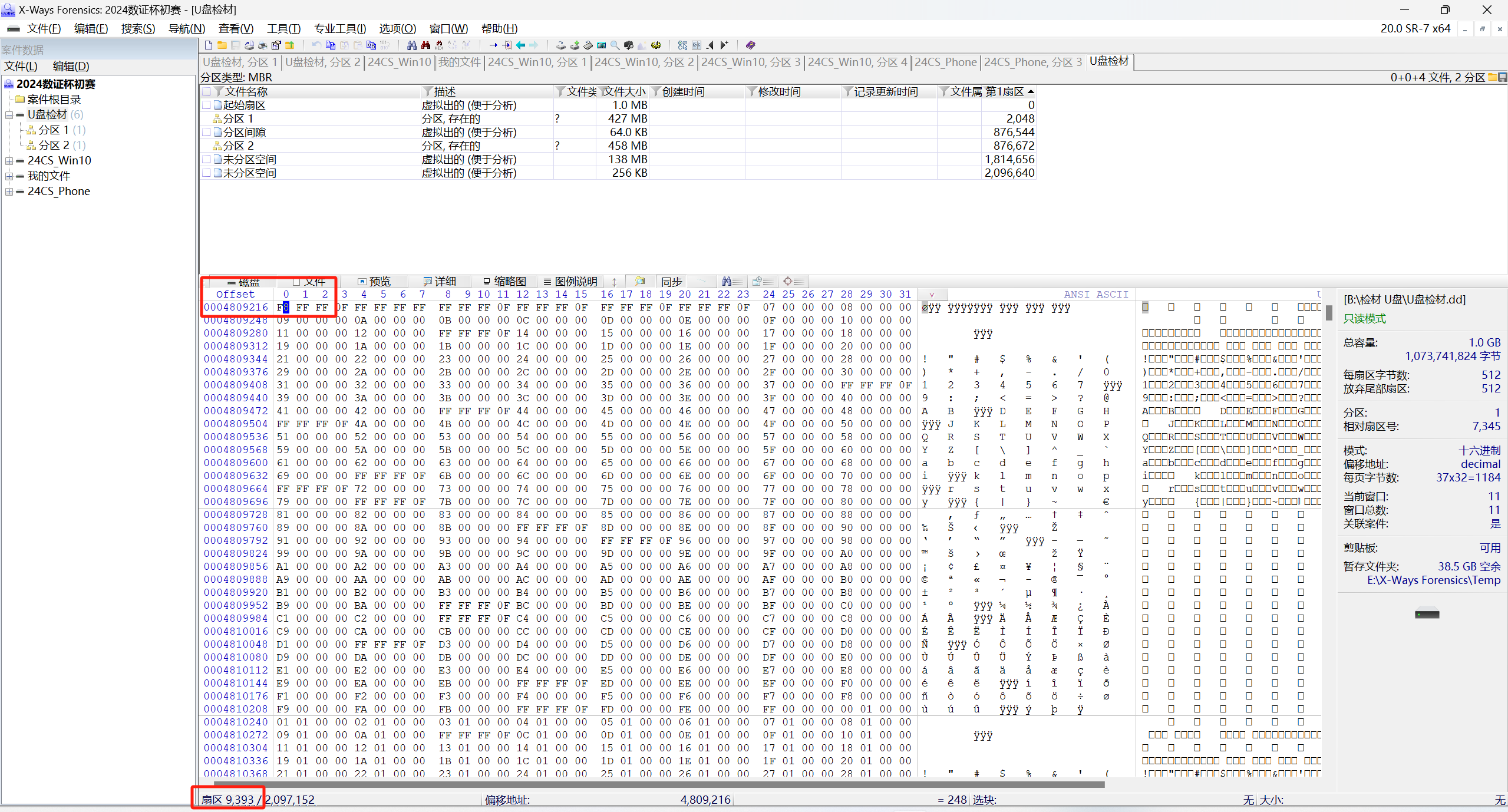
Task: Click the magnifier Explore icon in the toolbar
Action: click(615, 45)
